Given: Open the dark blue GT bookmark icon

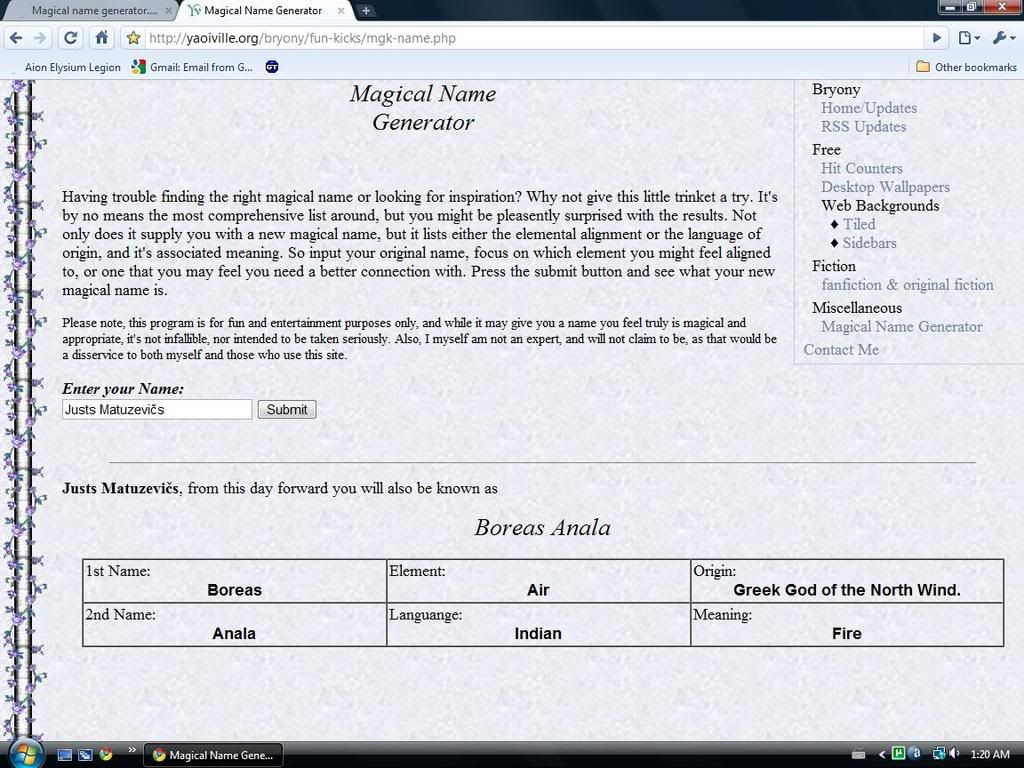Looking at the screenshot, I should 272,67.
